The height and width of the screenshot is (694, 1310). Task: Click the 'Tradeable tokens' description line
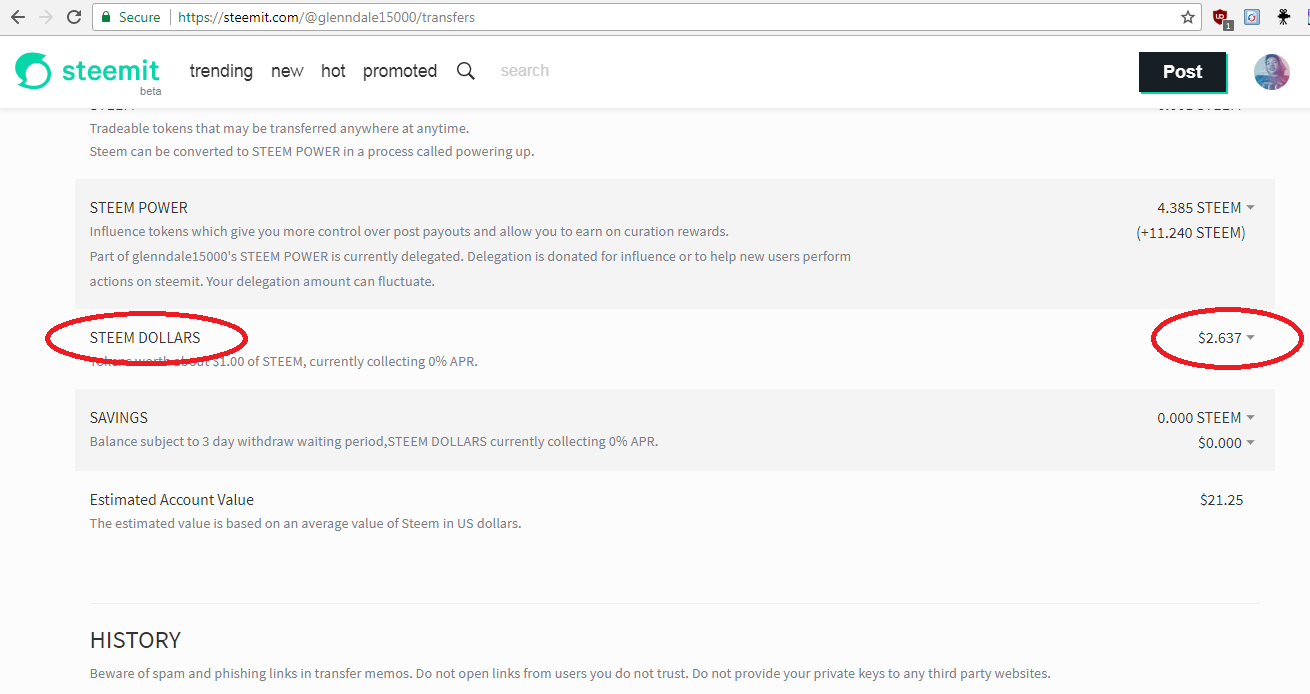click(279, 129)
